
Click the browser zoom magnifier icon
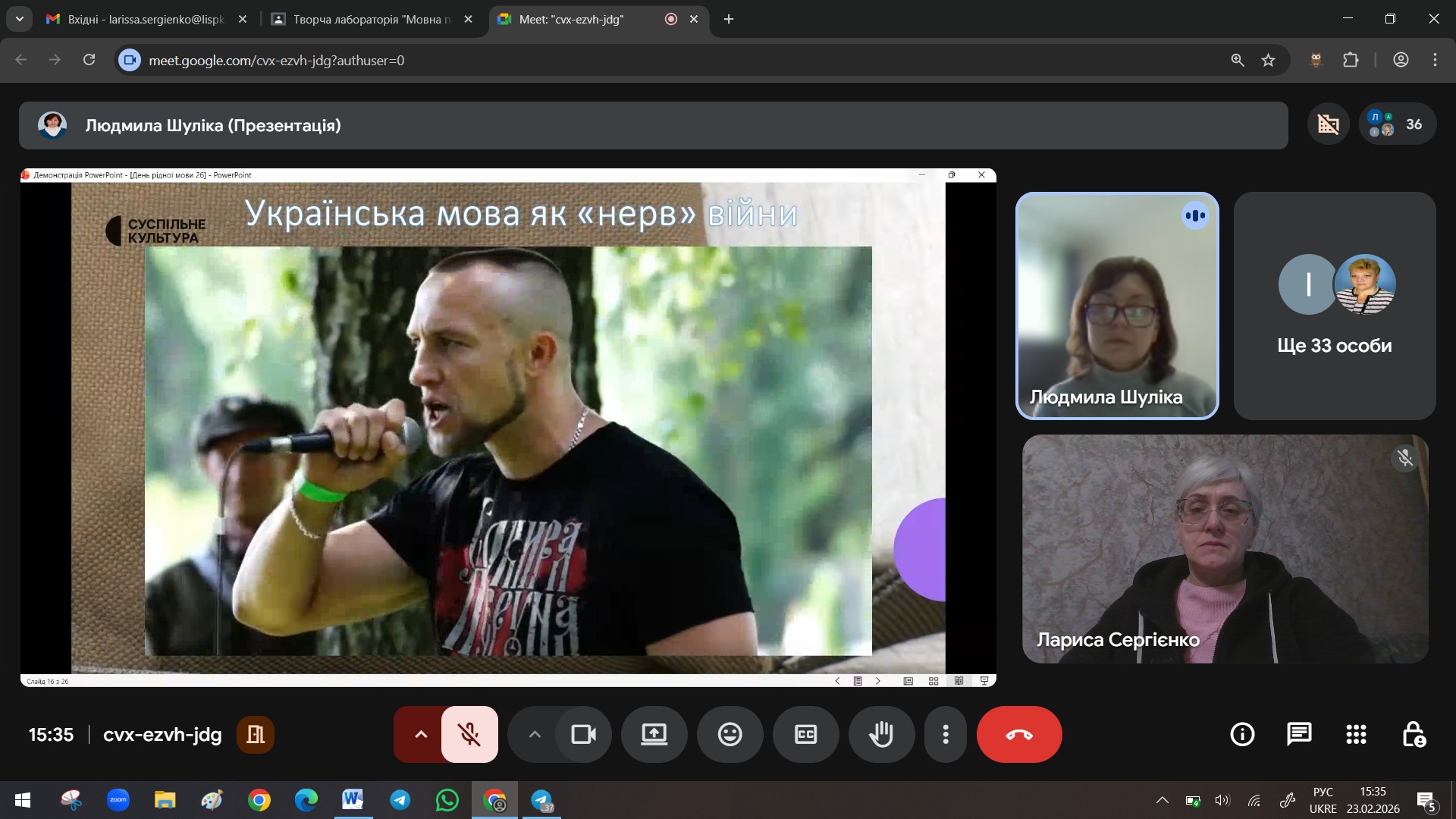click(x=1237, y=60)
